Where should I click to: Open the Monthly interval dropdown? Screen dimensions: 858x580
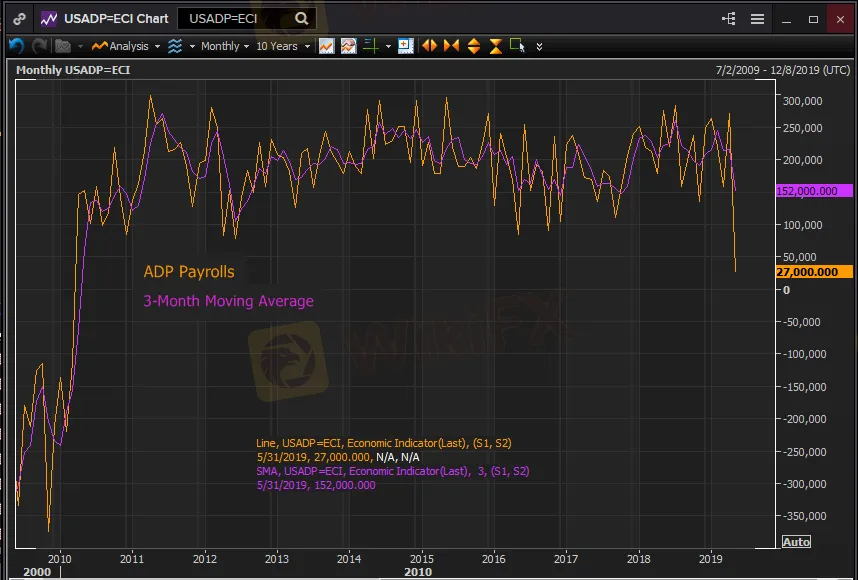coord(224,46)
